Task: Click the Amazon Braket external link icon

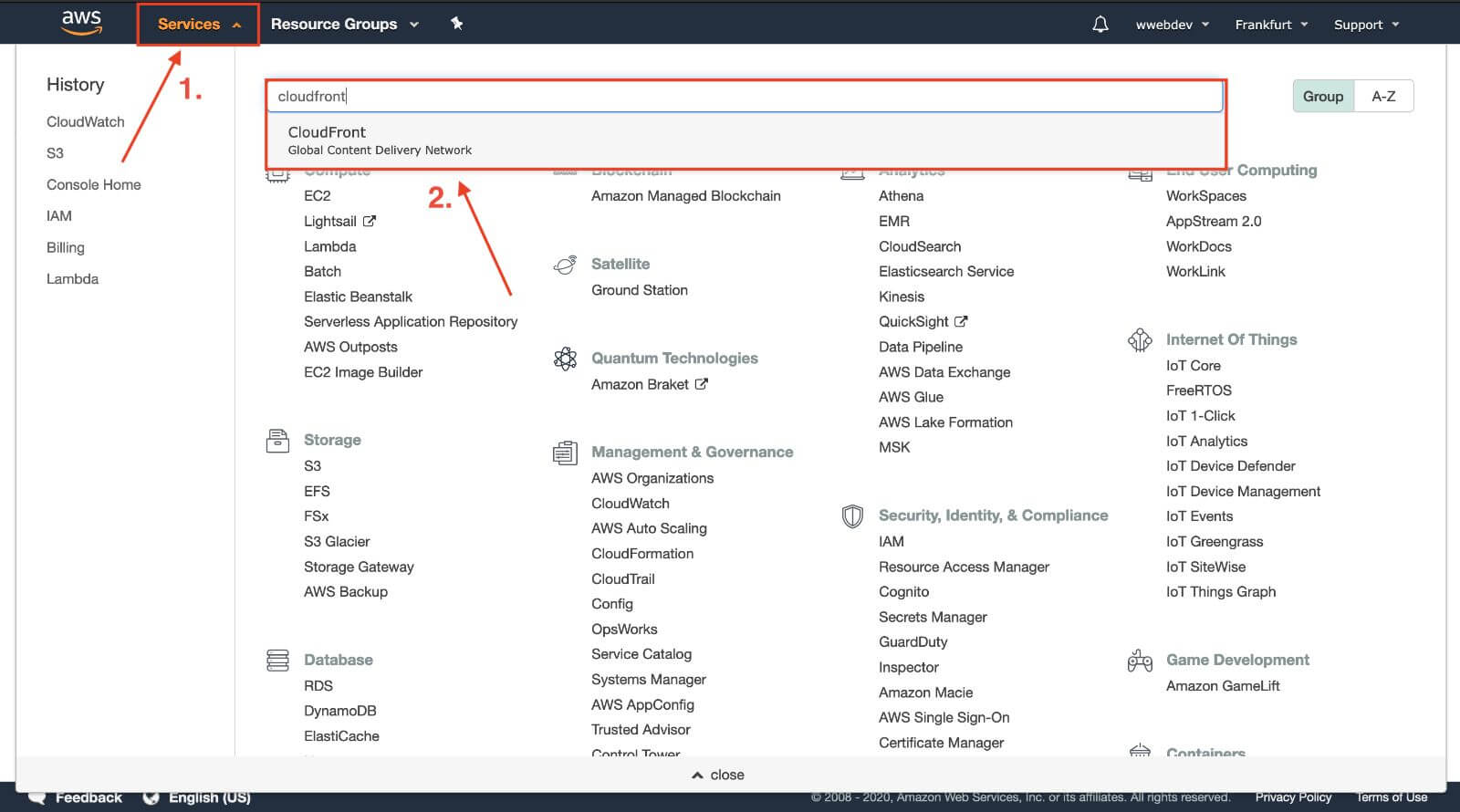Action: [701, 384]
